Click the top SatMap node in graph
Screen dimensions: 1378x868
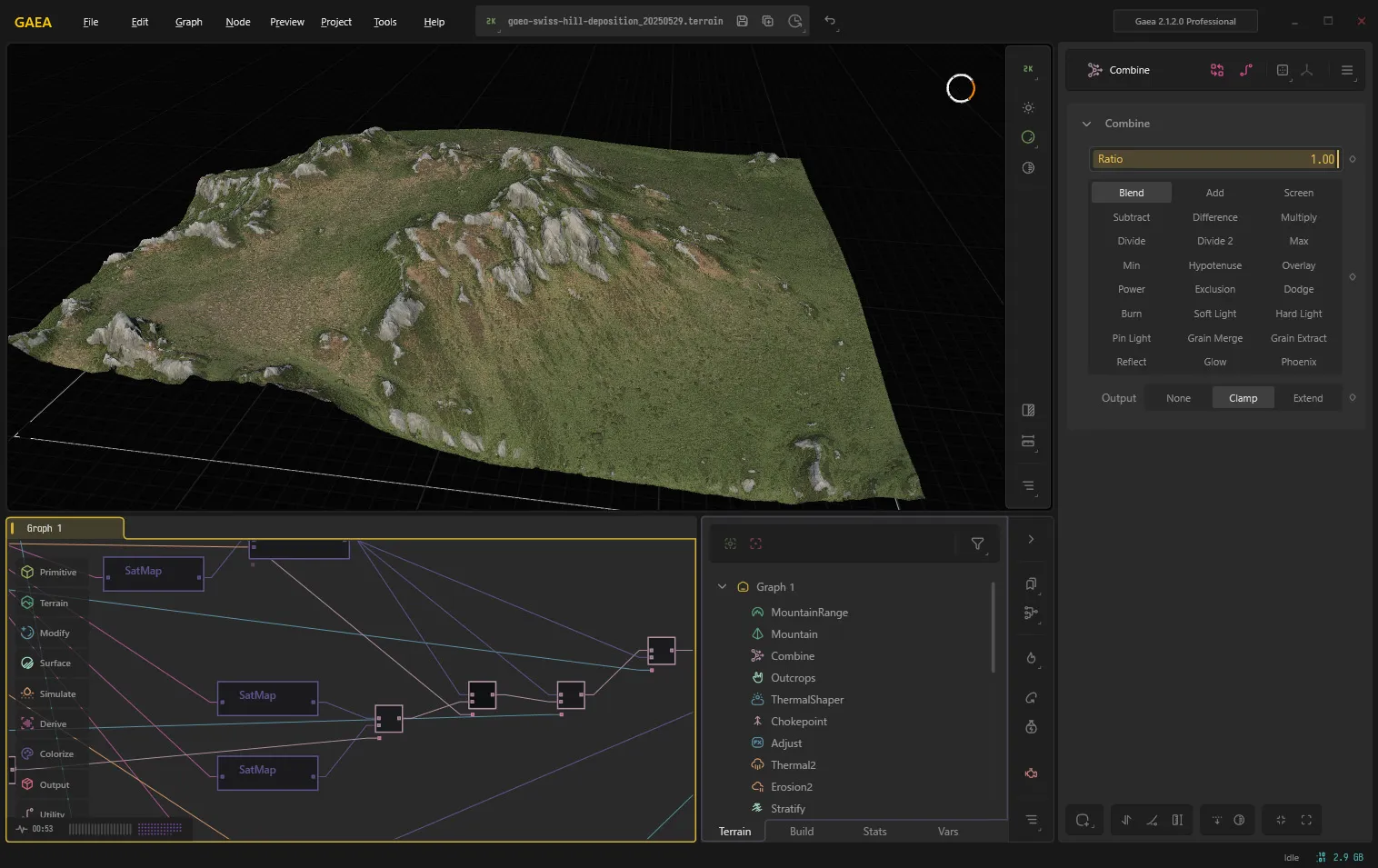153,574
